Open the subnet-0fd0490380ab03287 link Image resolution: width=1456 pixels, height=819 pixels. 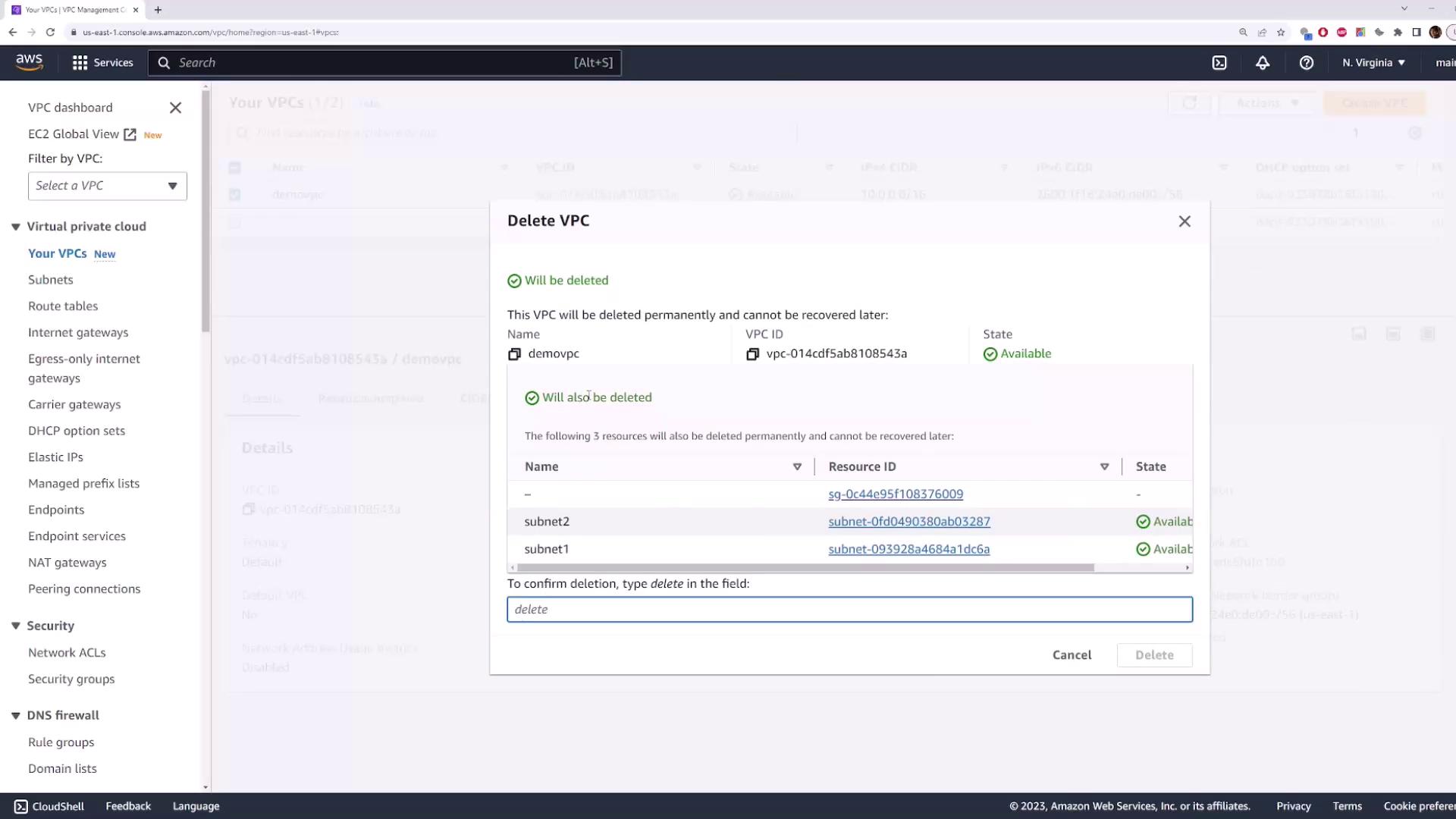[908, 522]
